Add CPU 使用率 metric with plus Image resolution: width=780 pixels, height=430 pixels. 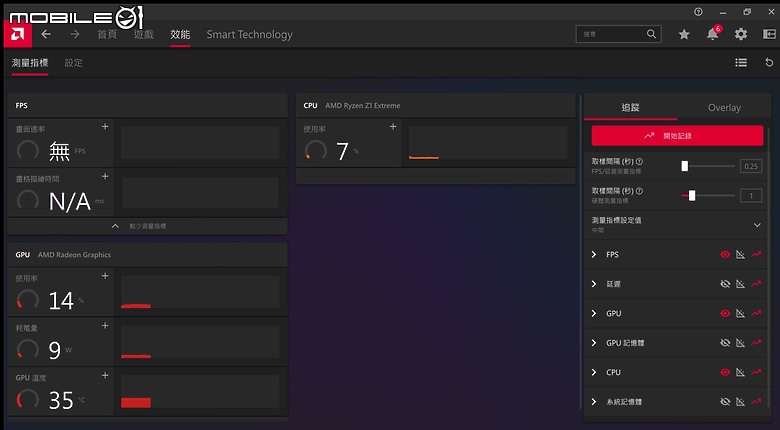tap(393, 126)
